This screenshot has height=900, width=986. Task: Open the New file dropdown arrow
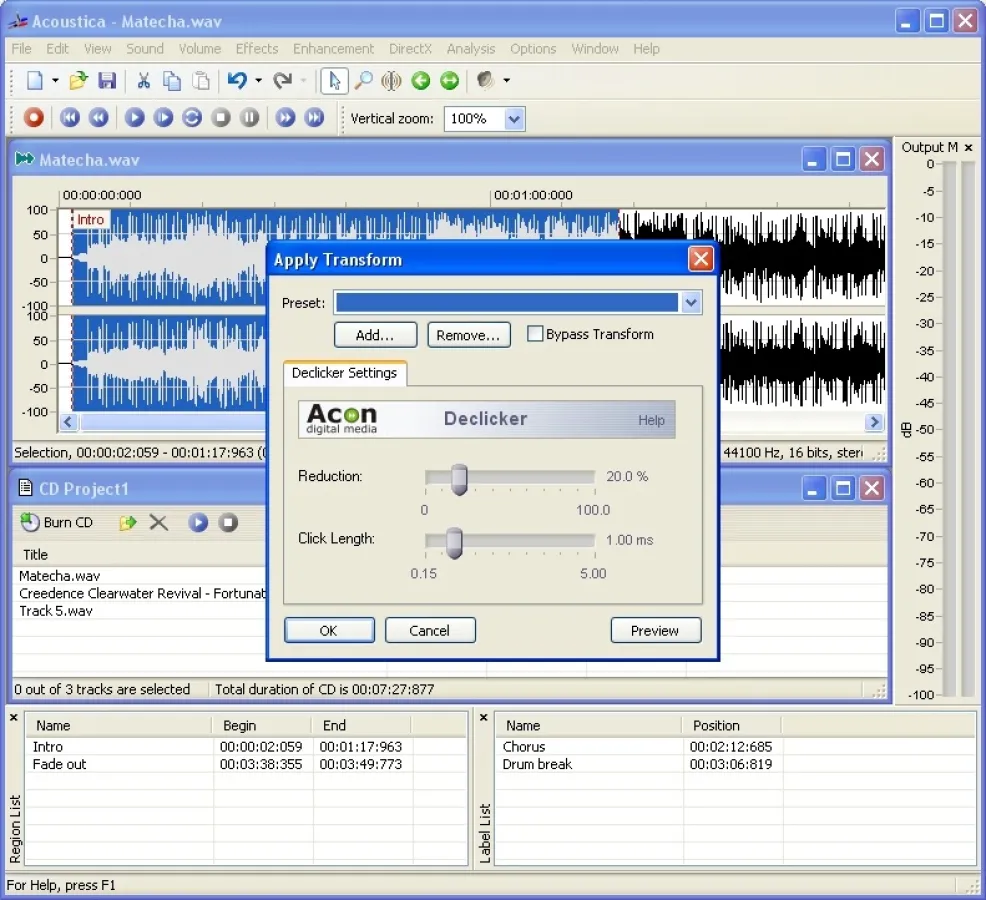pos(55,81)
